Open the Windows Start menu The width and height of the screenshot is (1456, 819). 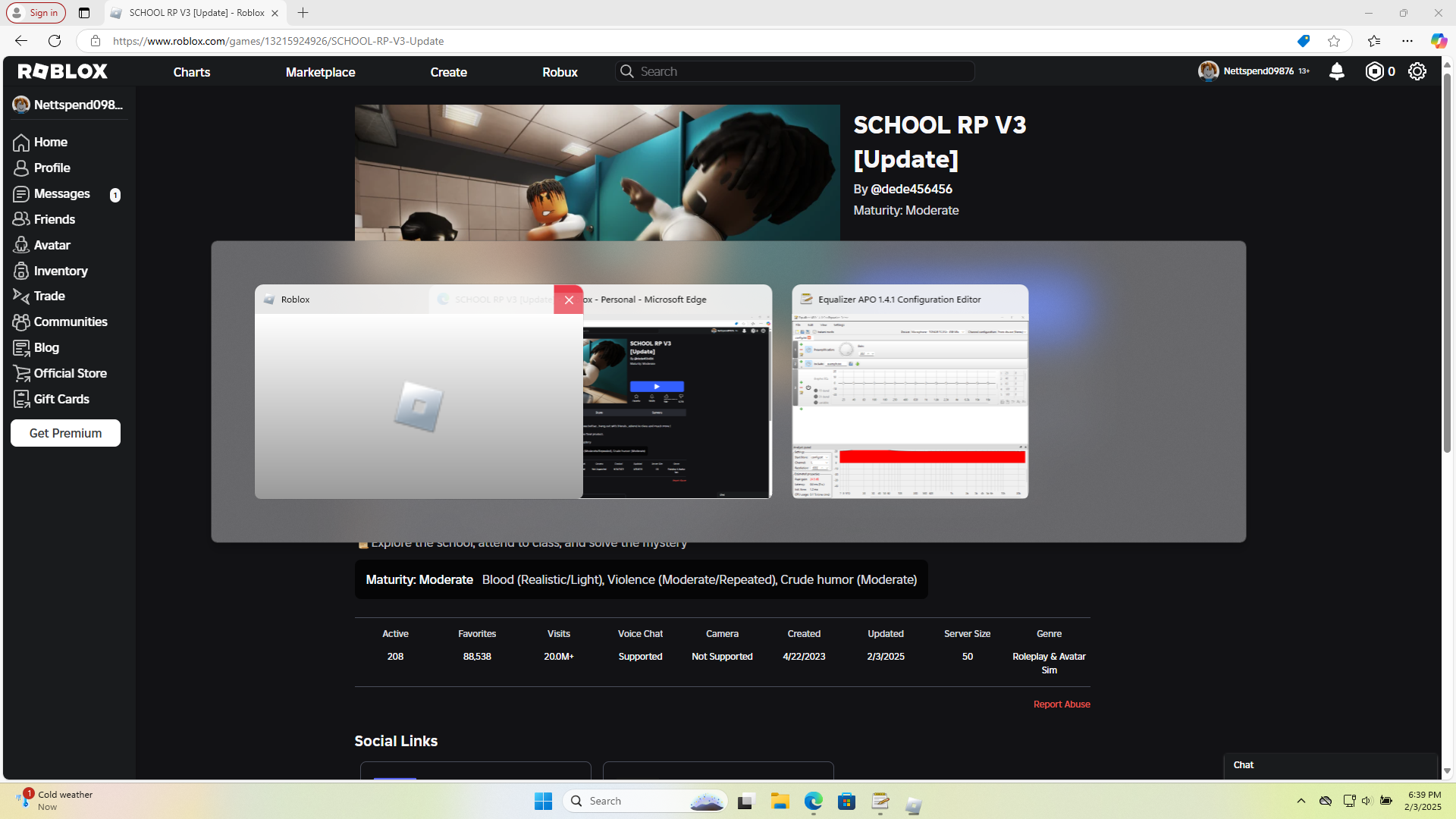[543, 801]
